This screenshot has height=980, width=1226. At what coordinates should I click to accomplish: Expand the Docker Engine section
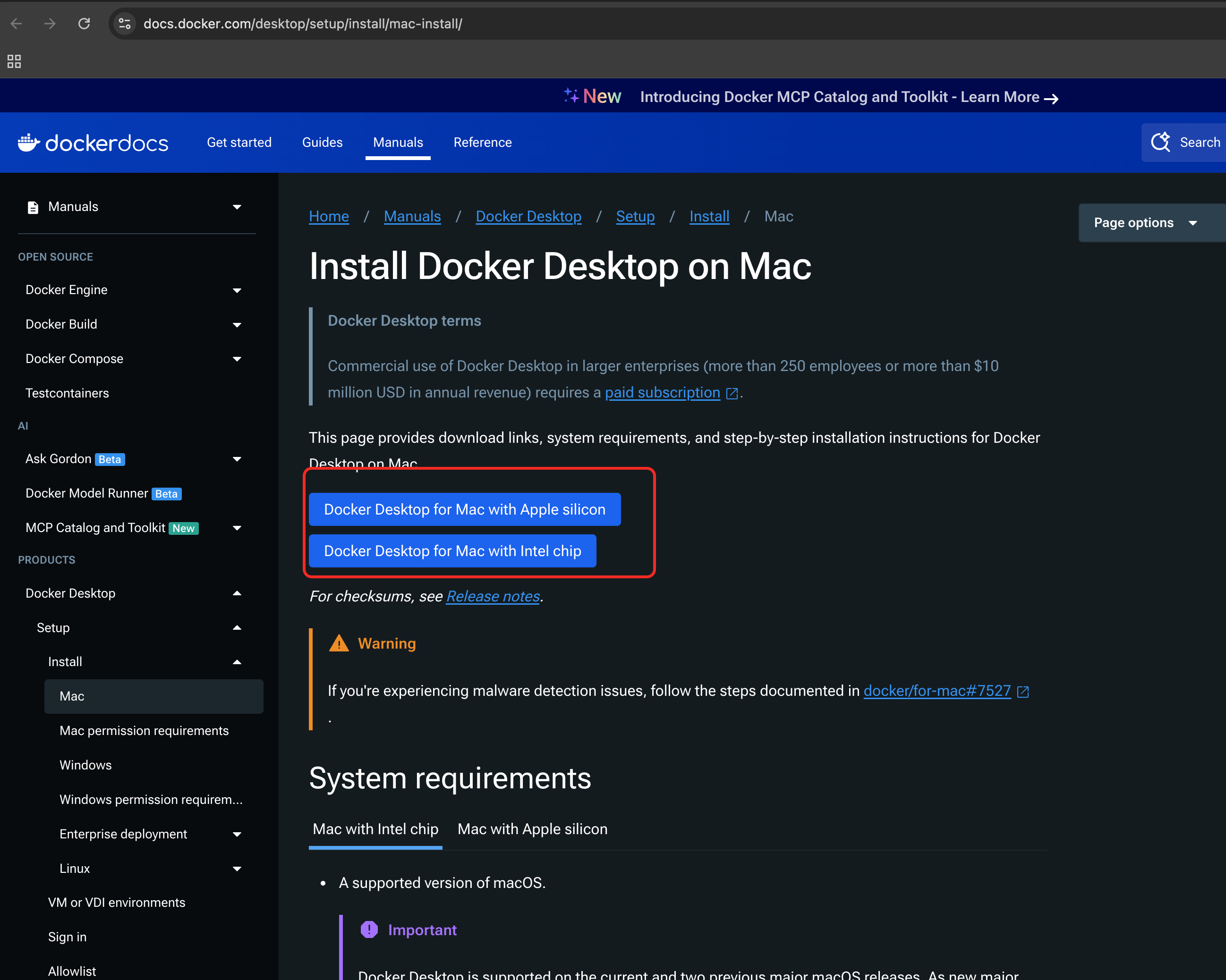click(x=237, y=290)
